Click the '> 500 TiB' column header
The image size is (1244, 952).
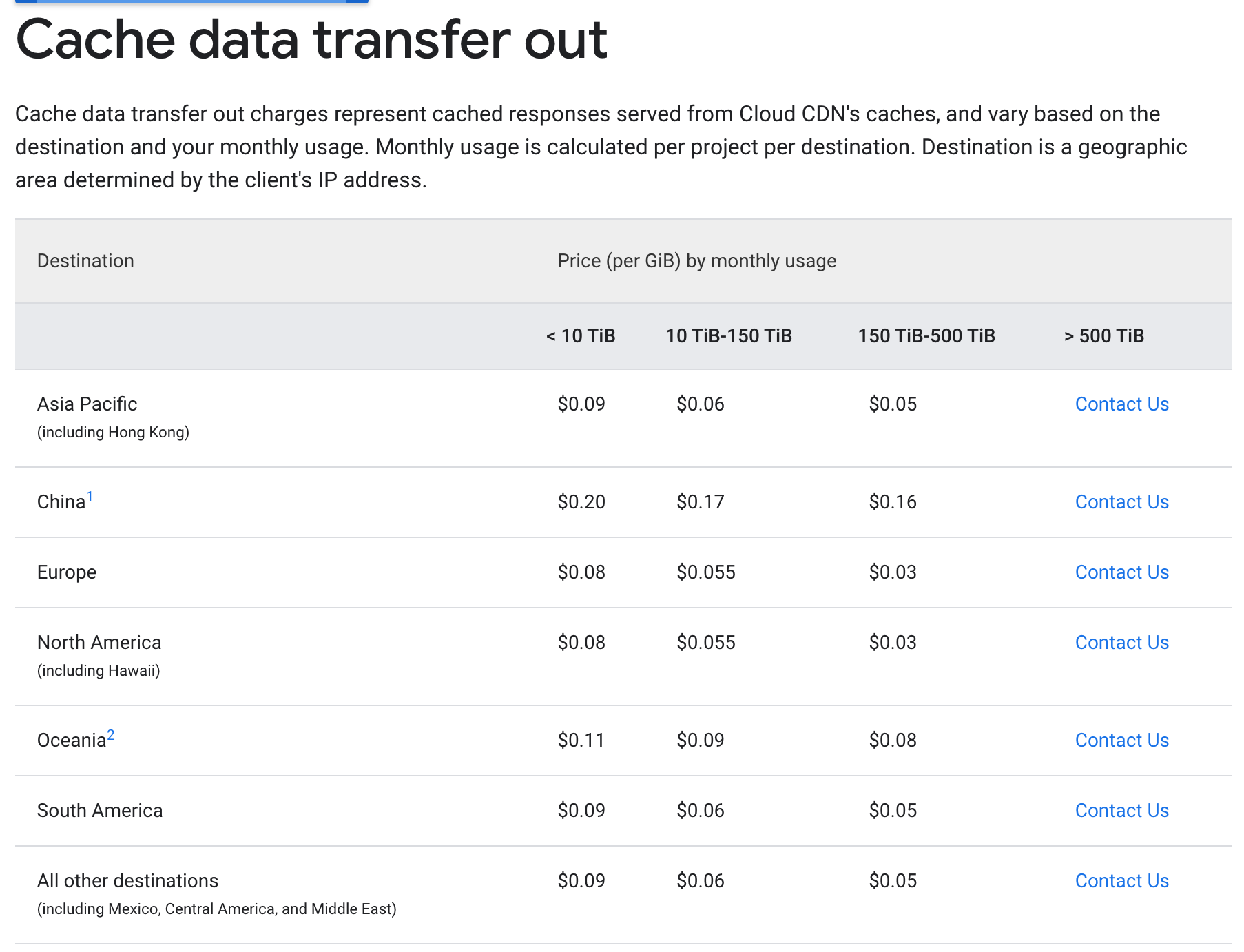pos(1104,336)
